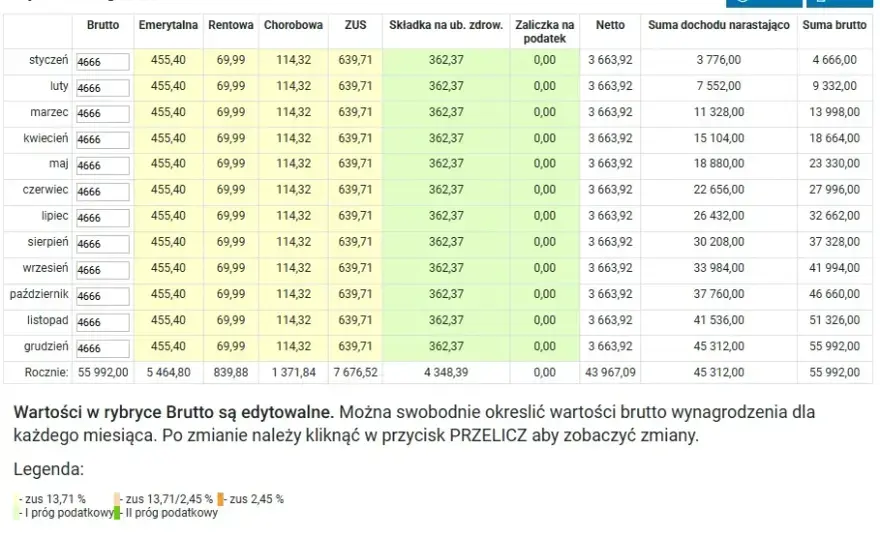Click the Chorobowa column header

click(294, 25)
